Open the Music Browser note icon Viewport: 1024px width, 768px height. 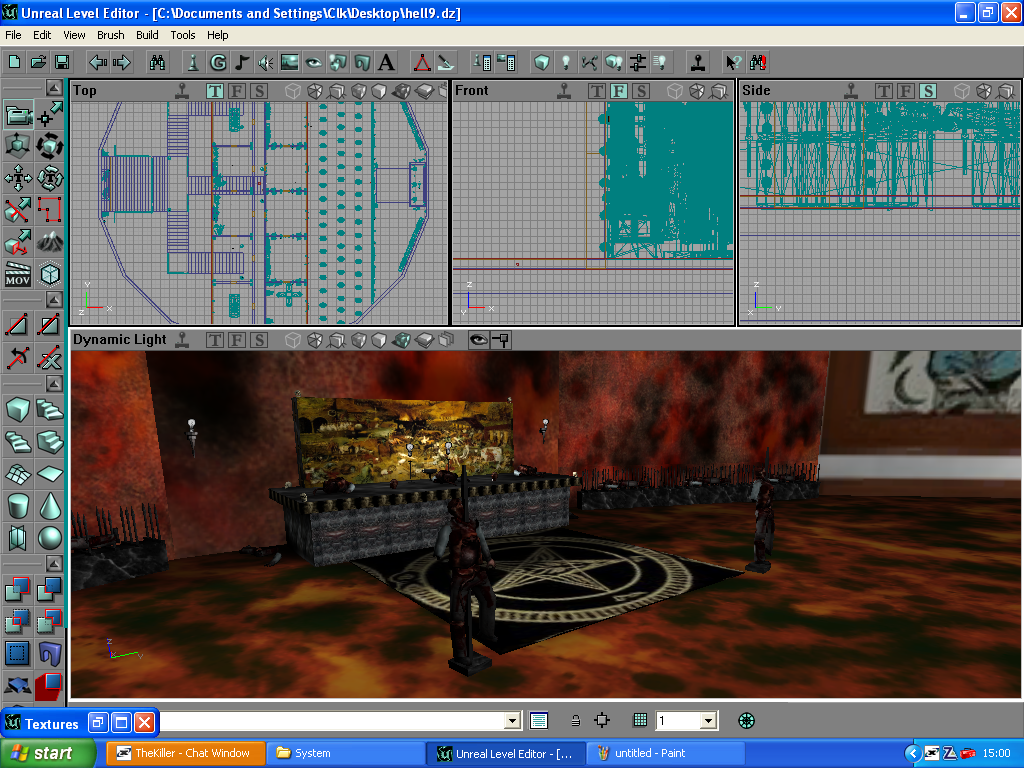click(x=241, y=62)
